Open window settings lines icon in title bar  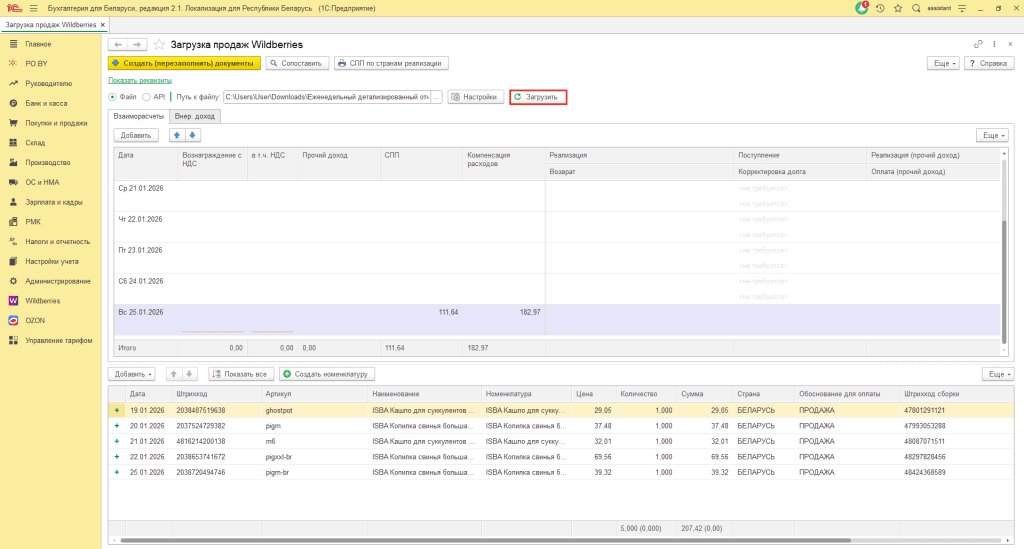[962, 8]
